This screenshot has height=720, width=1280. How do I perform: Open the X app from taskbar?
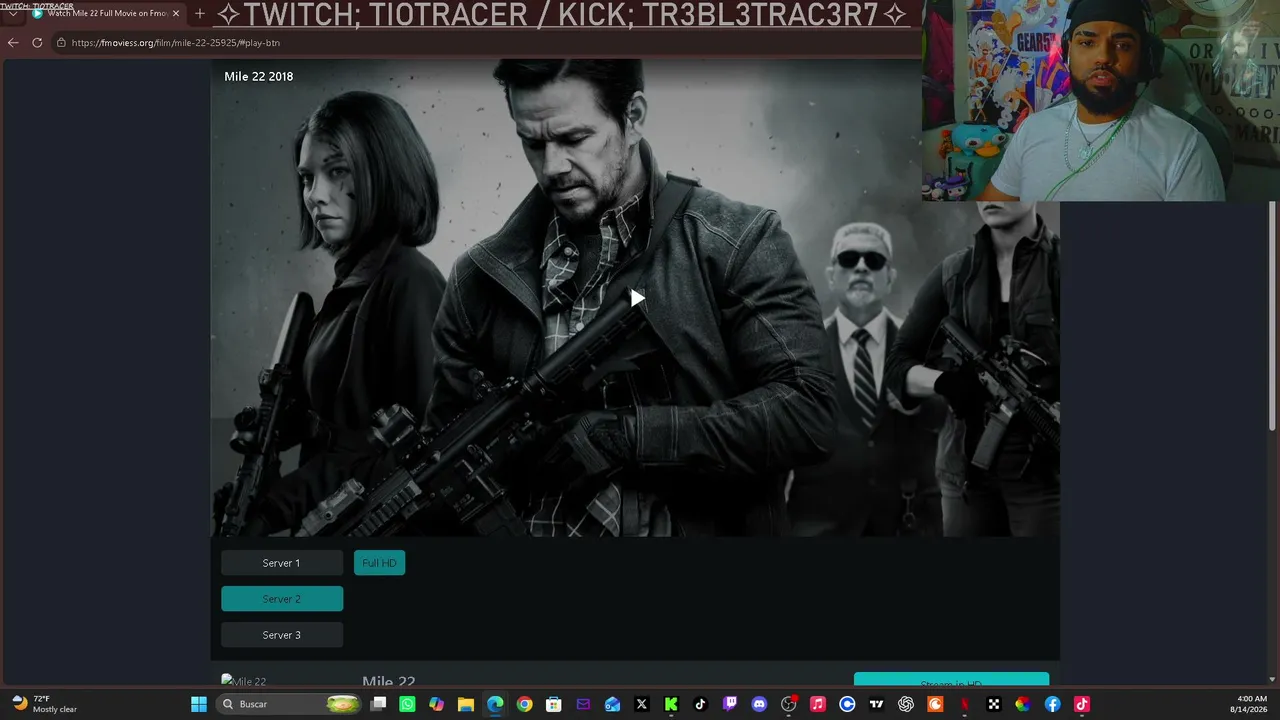[x=641, y=704]
